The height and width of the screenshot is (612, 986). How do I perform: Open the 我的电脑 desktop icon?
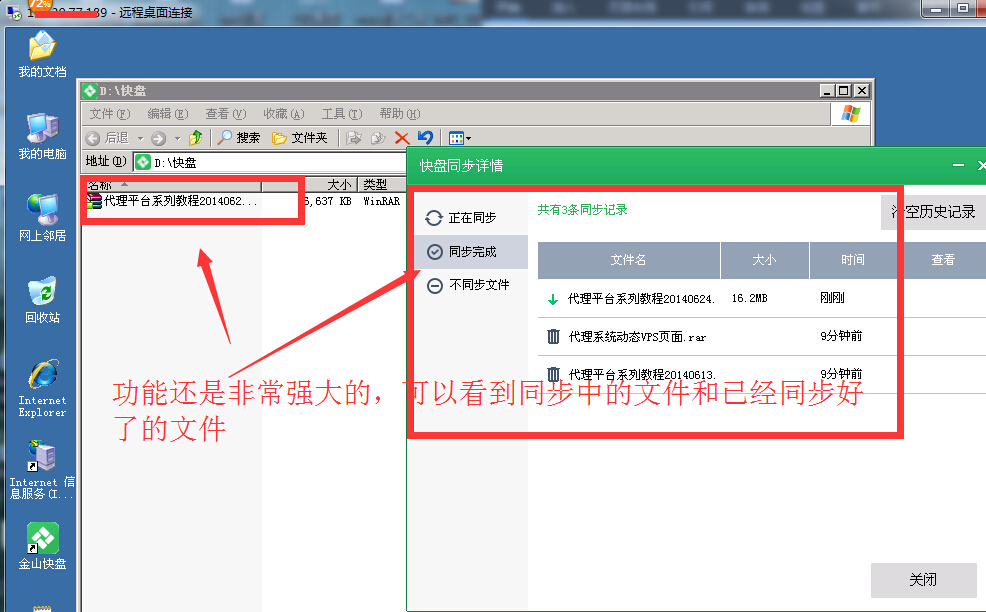42,136
